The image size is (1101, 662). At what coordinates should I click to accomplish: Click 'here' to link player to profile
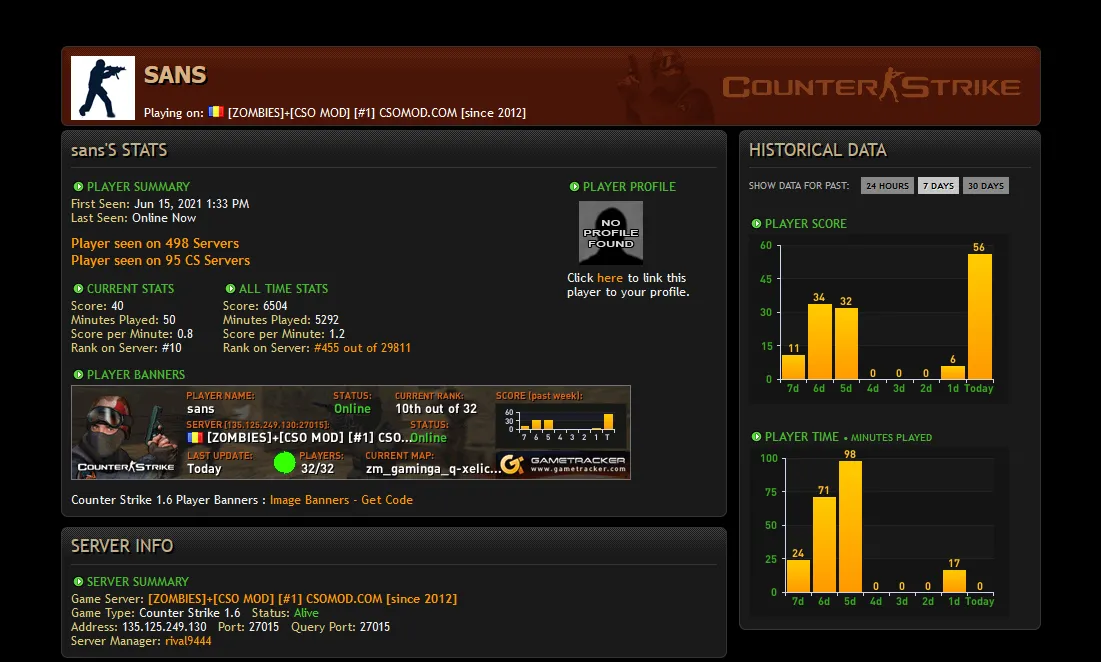(x=609, y=278)
